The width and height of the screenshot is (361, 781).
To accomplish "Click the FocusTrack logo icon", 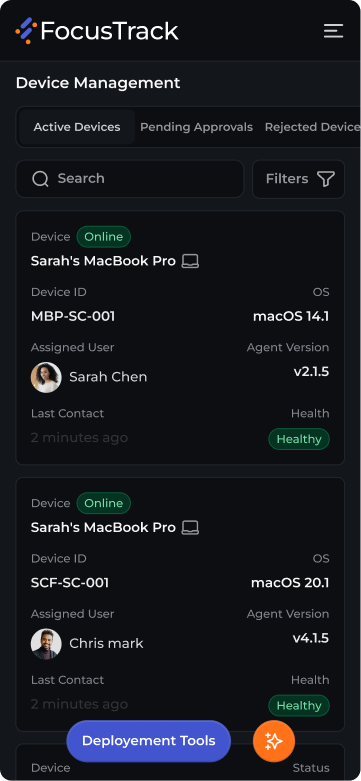I will [26, 31].
